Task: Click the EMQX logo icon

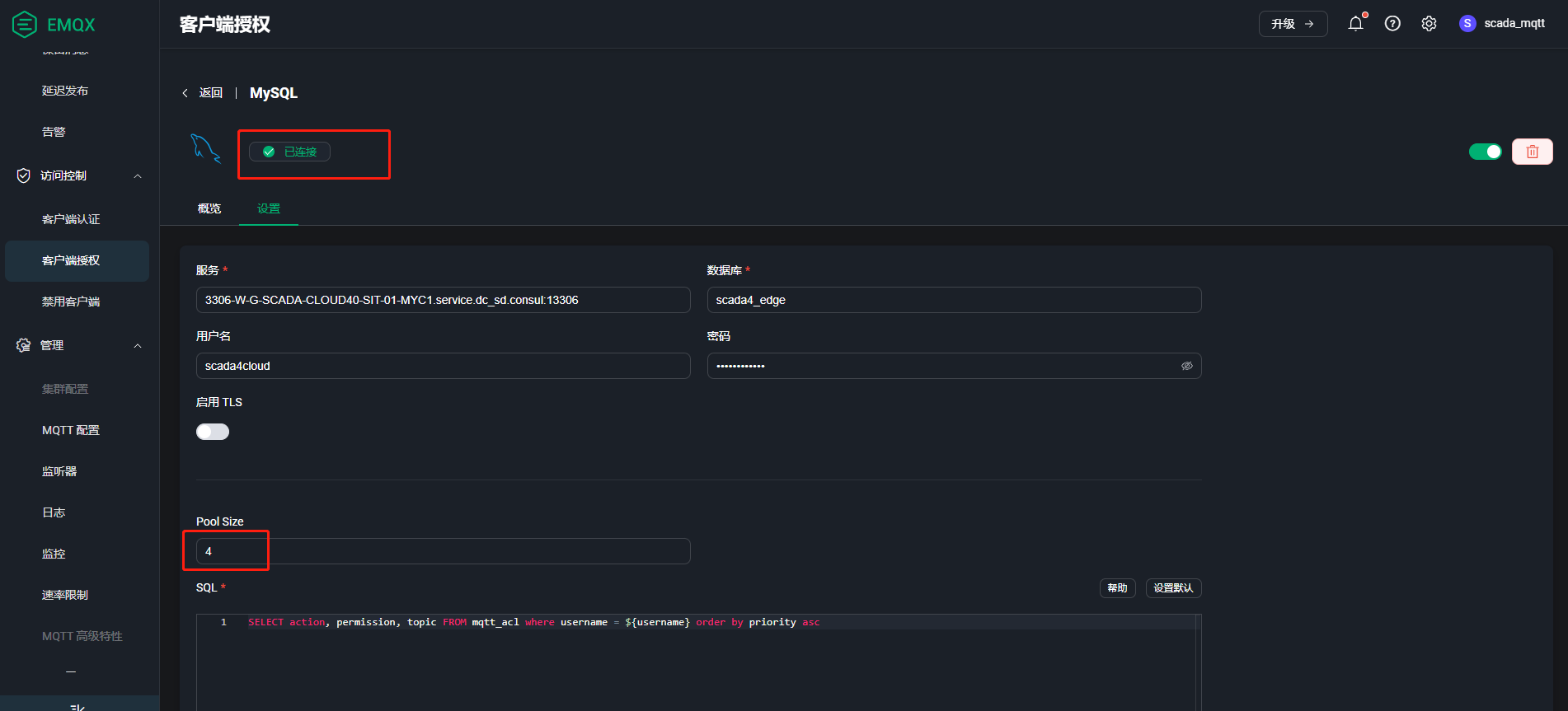Action: 25,24
